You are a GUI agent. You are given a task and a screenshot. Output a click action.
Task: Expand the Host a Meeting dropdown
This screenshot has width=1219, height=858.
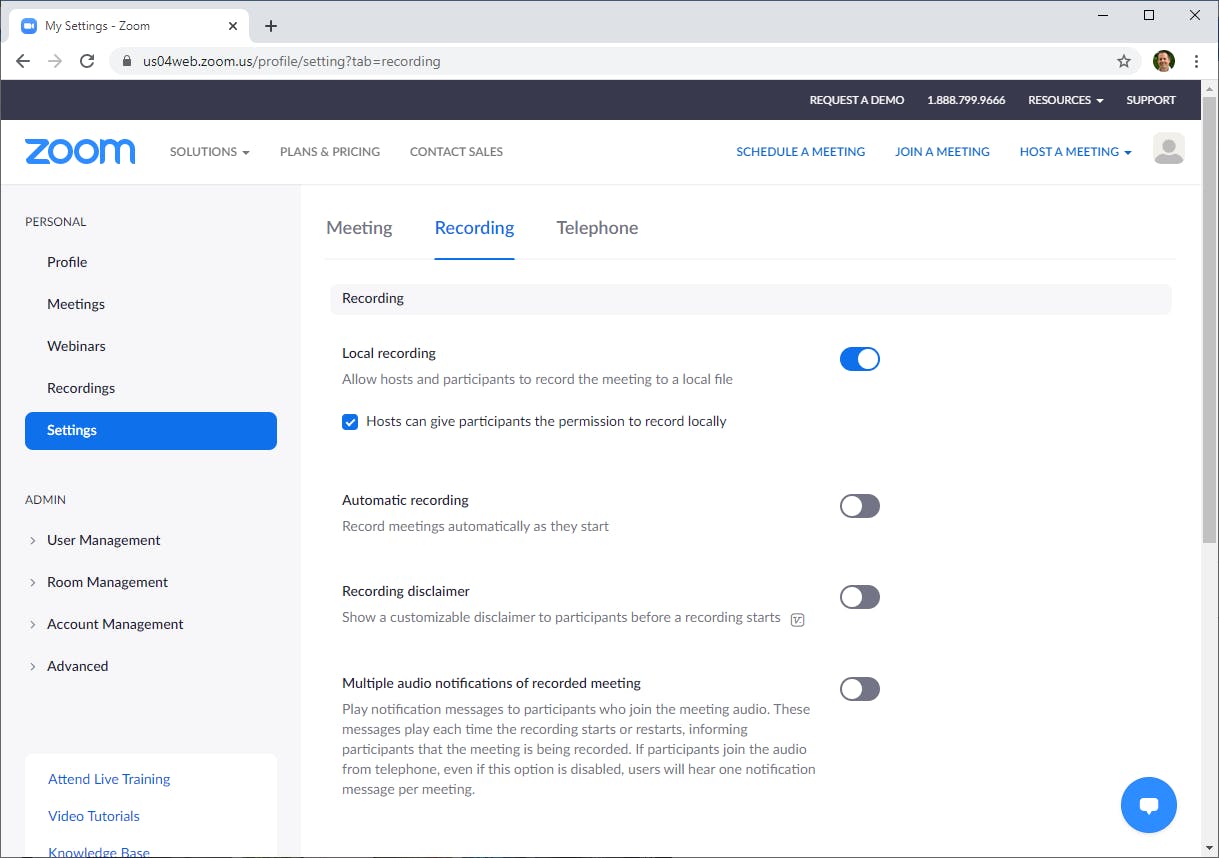tap(1075, 152)
